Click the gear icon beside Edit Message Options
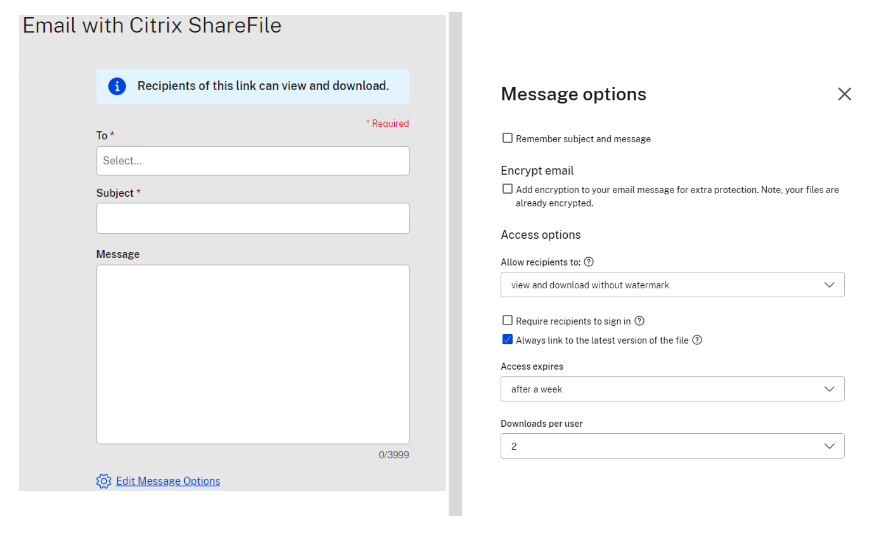 coord(104,481)
